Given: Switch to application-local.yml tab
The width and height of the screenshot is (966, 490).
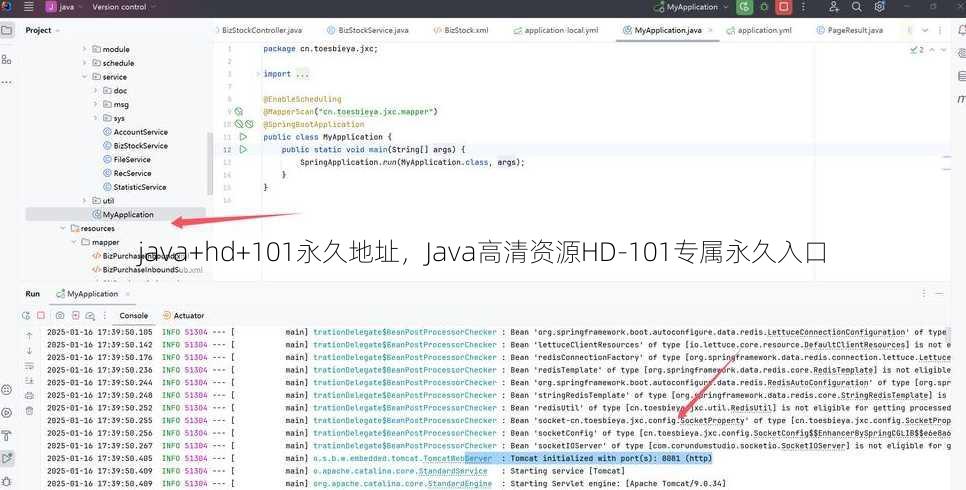Looking at the screenshot, I should pos(556,30).
